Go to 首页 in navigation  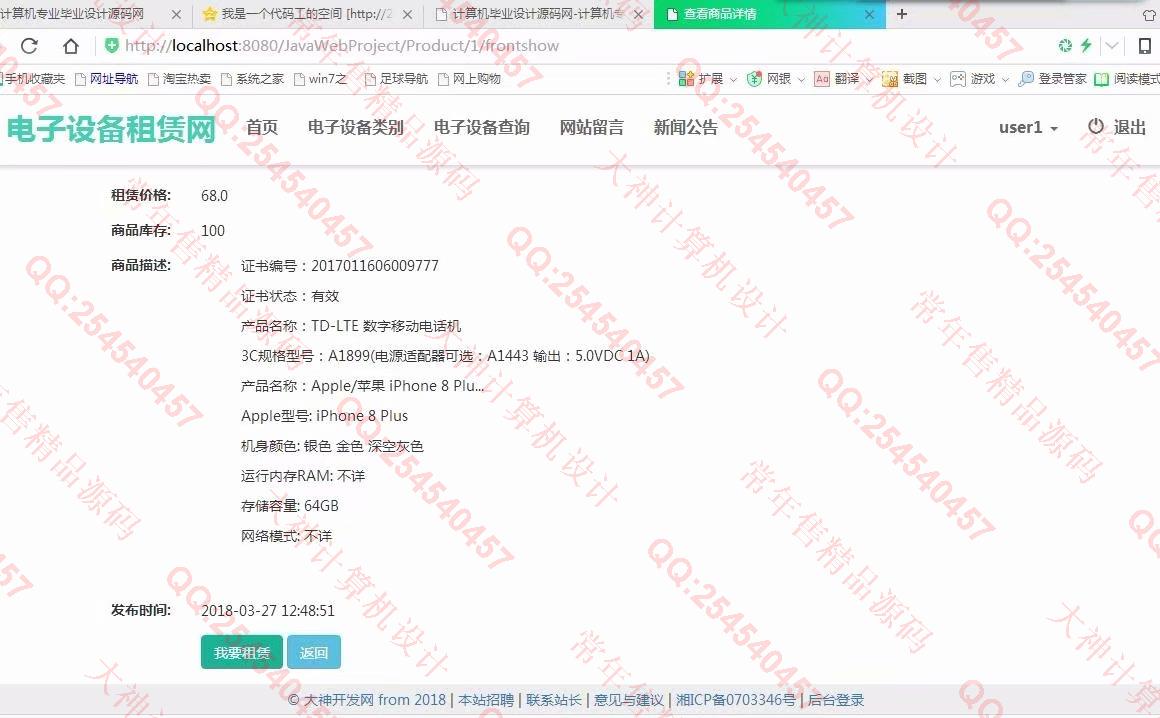[262, 127]
